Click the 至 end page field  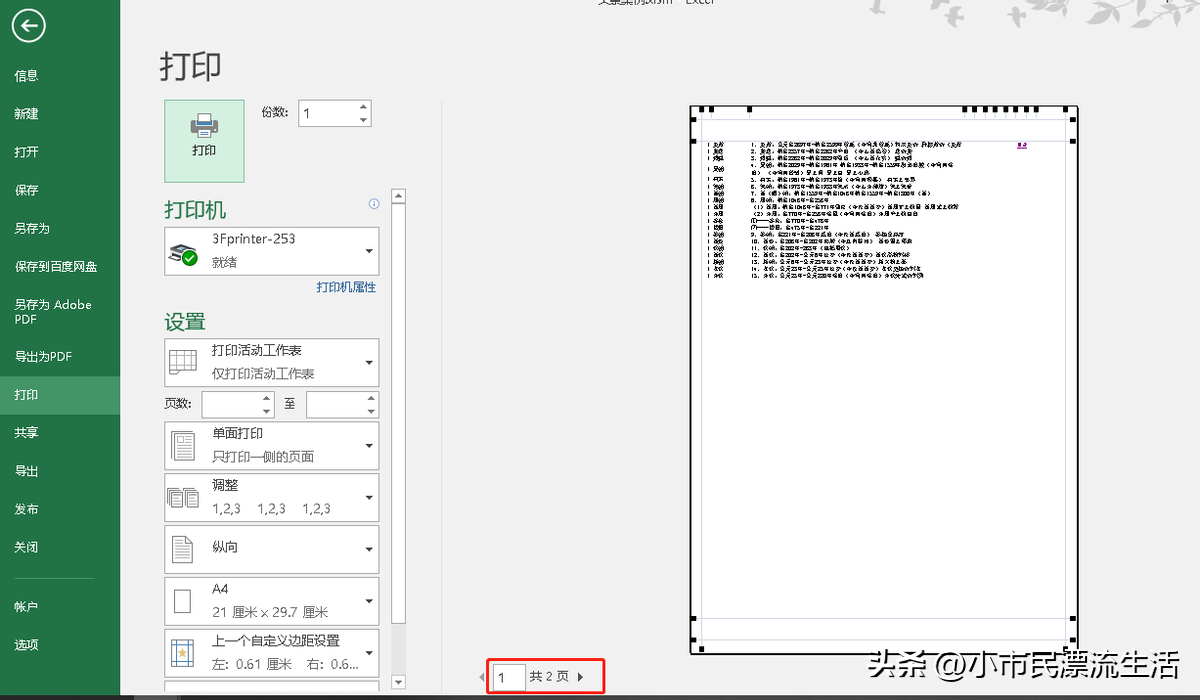(335, 404)
